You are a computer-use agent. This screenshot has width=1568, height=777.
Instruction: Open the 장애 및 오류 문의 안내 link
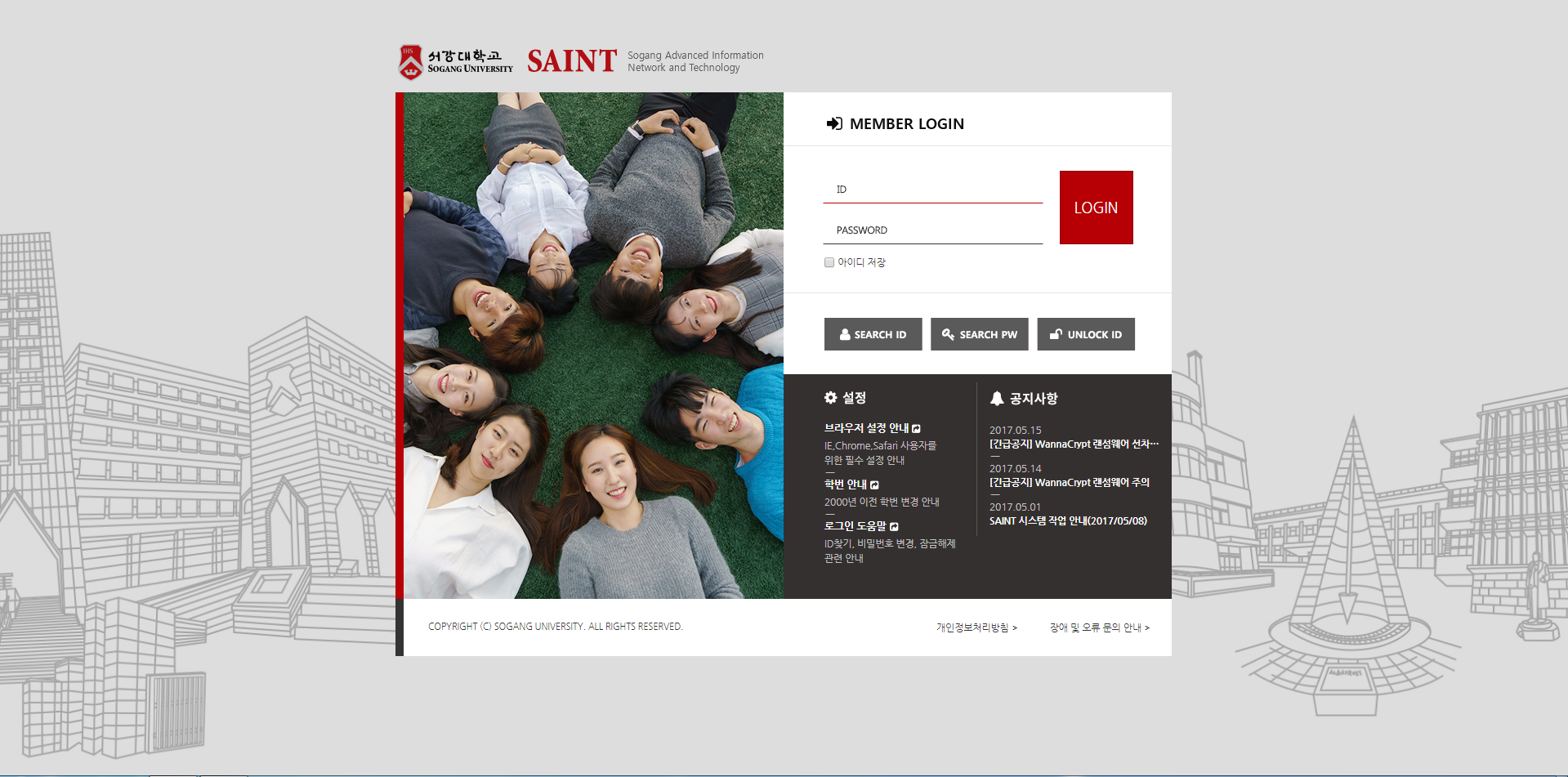(1098, 627)
